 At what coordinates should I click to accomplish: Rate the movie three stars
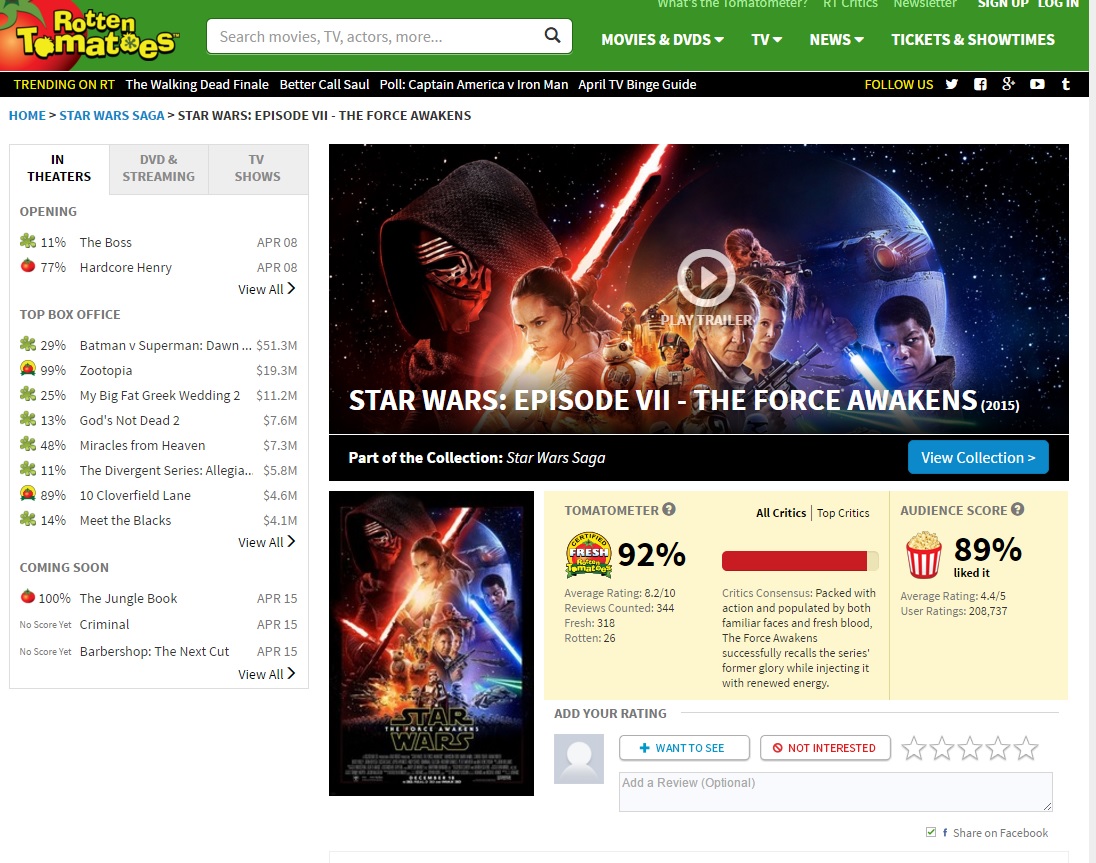pyautogui.click(x=969, y=748)
